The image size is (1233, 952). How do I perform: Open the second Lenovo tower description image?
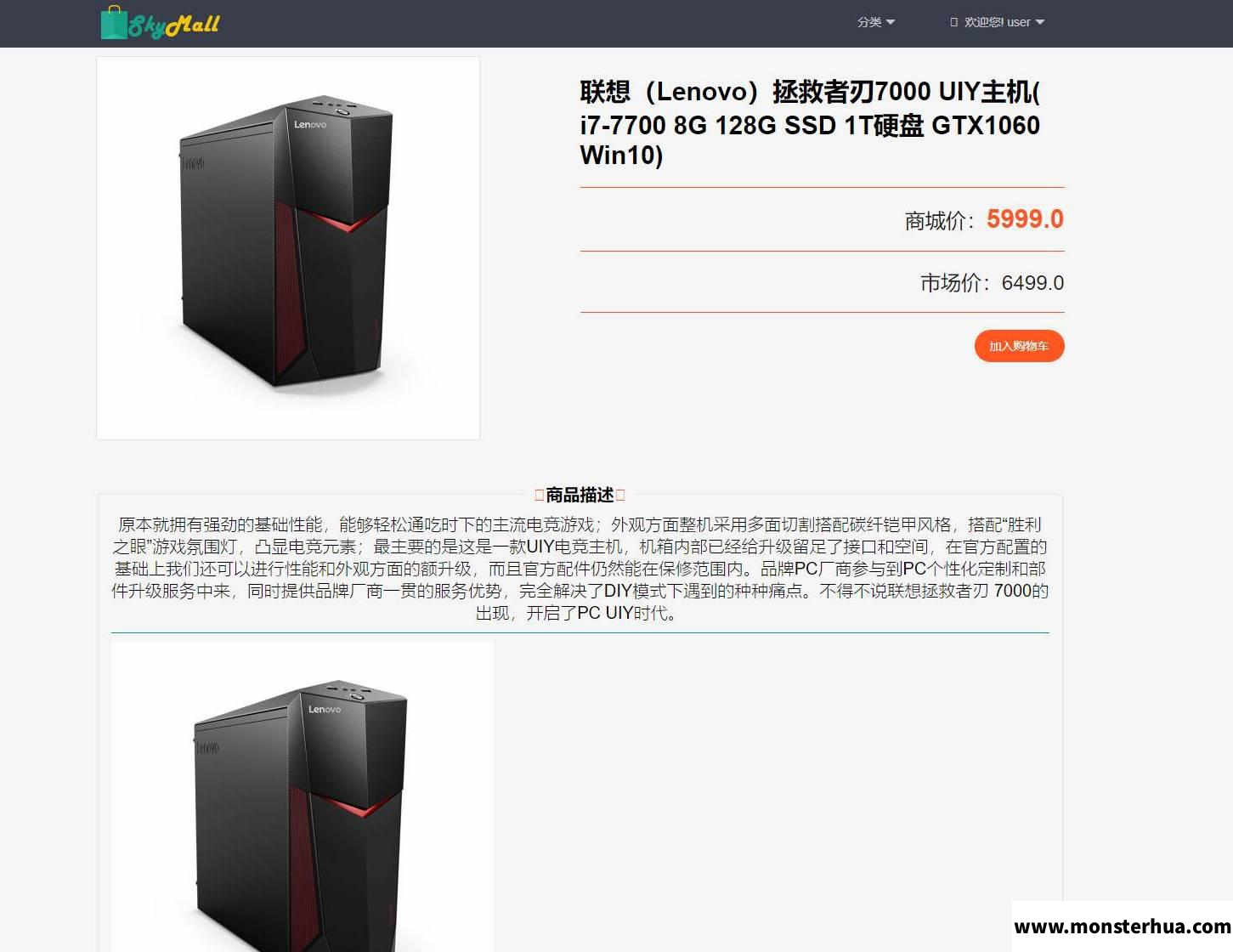pos(303,796)
